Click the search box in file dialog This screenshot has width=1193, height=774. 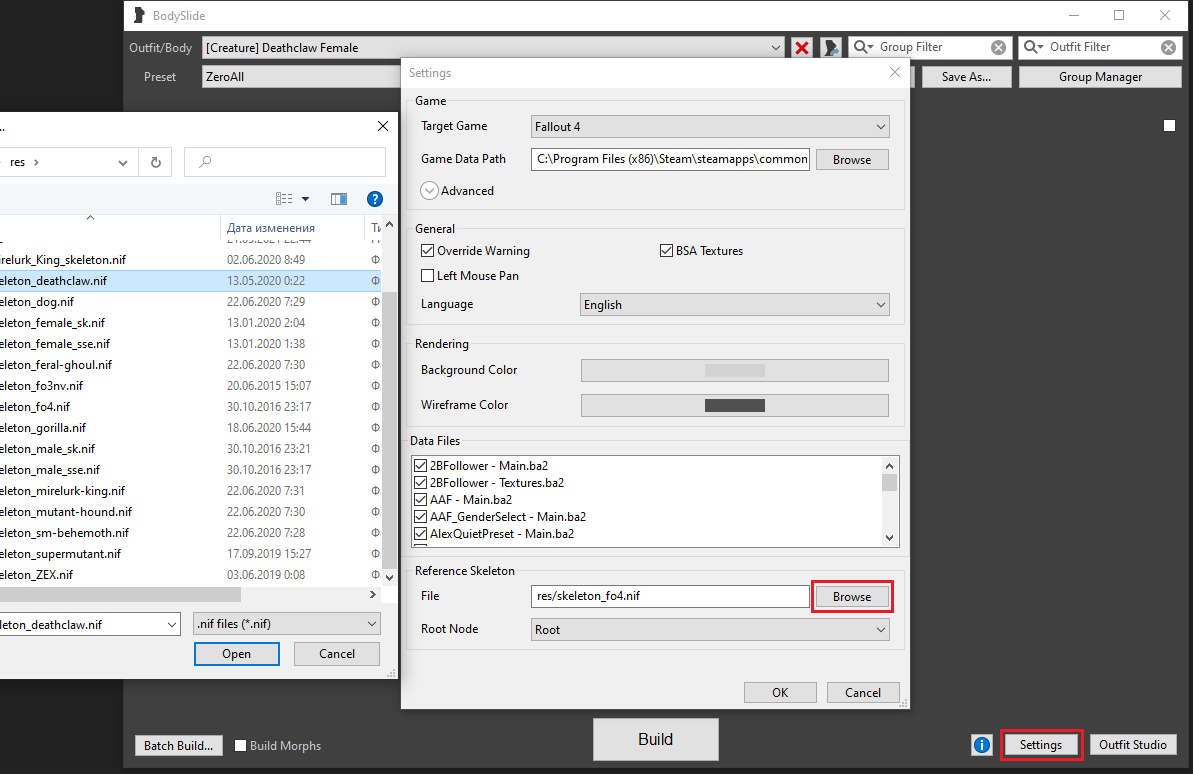285,162
